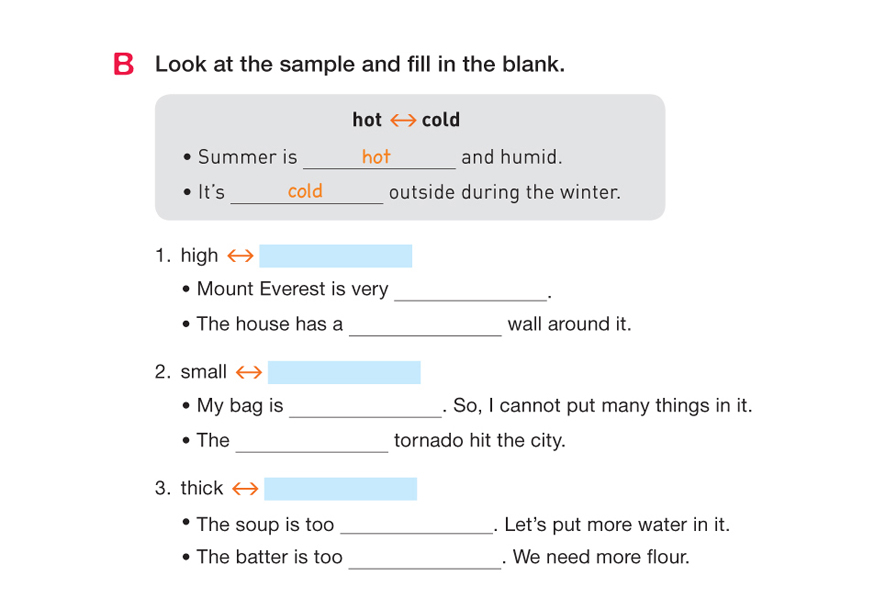
Task: Click the blank before tornado hit the city
Action: (311, 442)
